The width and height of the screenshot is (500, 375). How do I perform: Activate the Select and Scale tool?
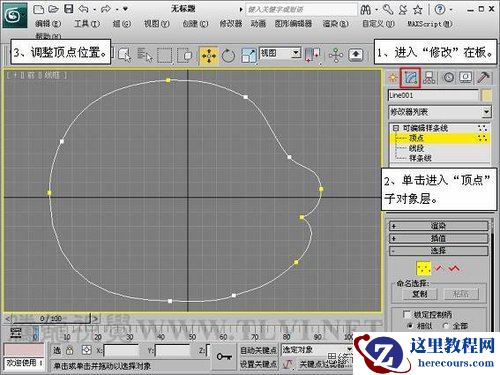[249, 56]
